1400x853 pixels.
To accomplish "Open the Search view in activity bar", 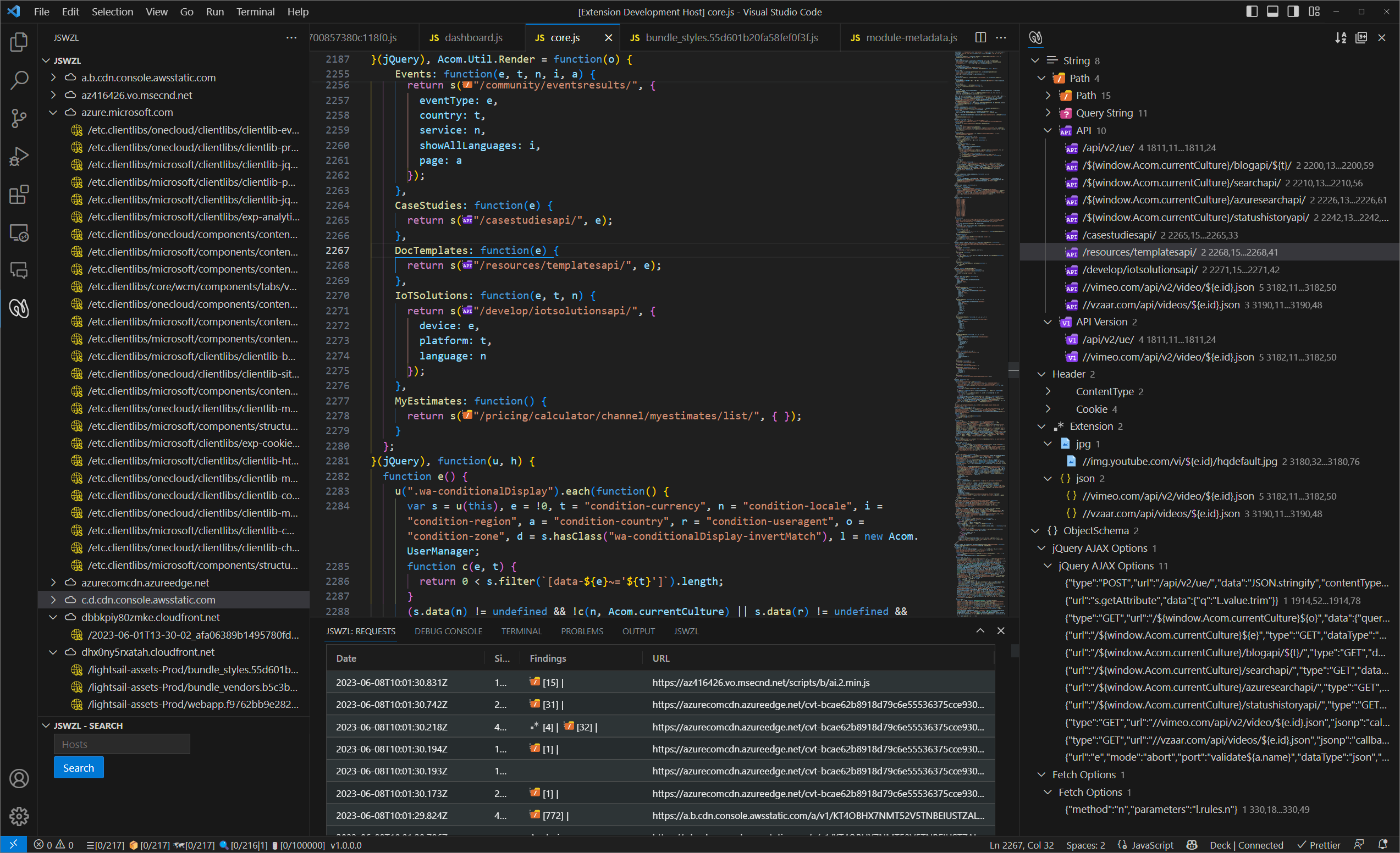I will tap(19, 80).
